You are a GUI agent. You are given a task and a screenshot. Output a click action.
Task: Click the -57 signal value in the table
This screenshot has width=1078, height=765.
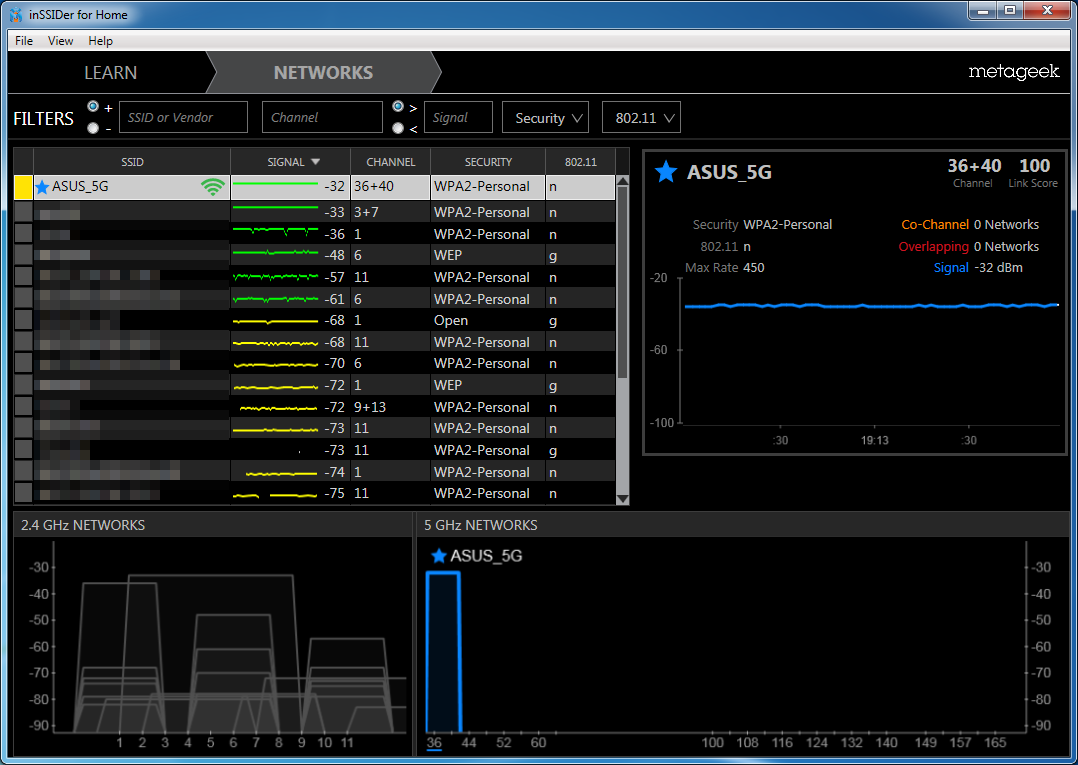335,278
